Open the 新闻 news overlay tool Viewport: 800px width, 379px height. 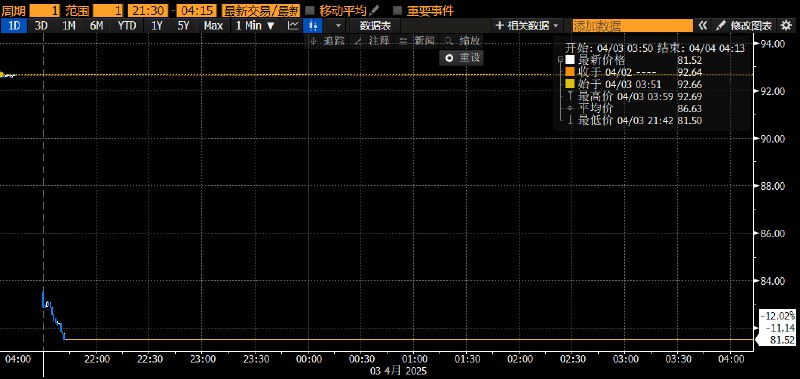417,41
